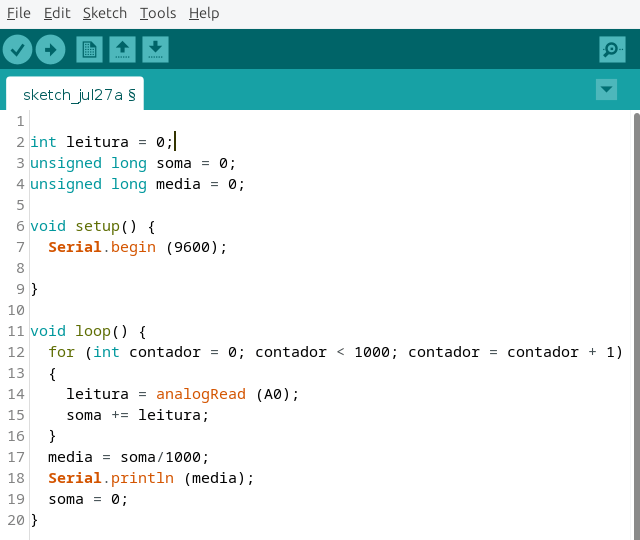Image resolution: width=640 pixels, height=540 pixels.
Task: Create a new sketch with New icon
Action: click(90, 49)
